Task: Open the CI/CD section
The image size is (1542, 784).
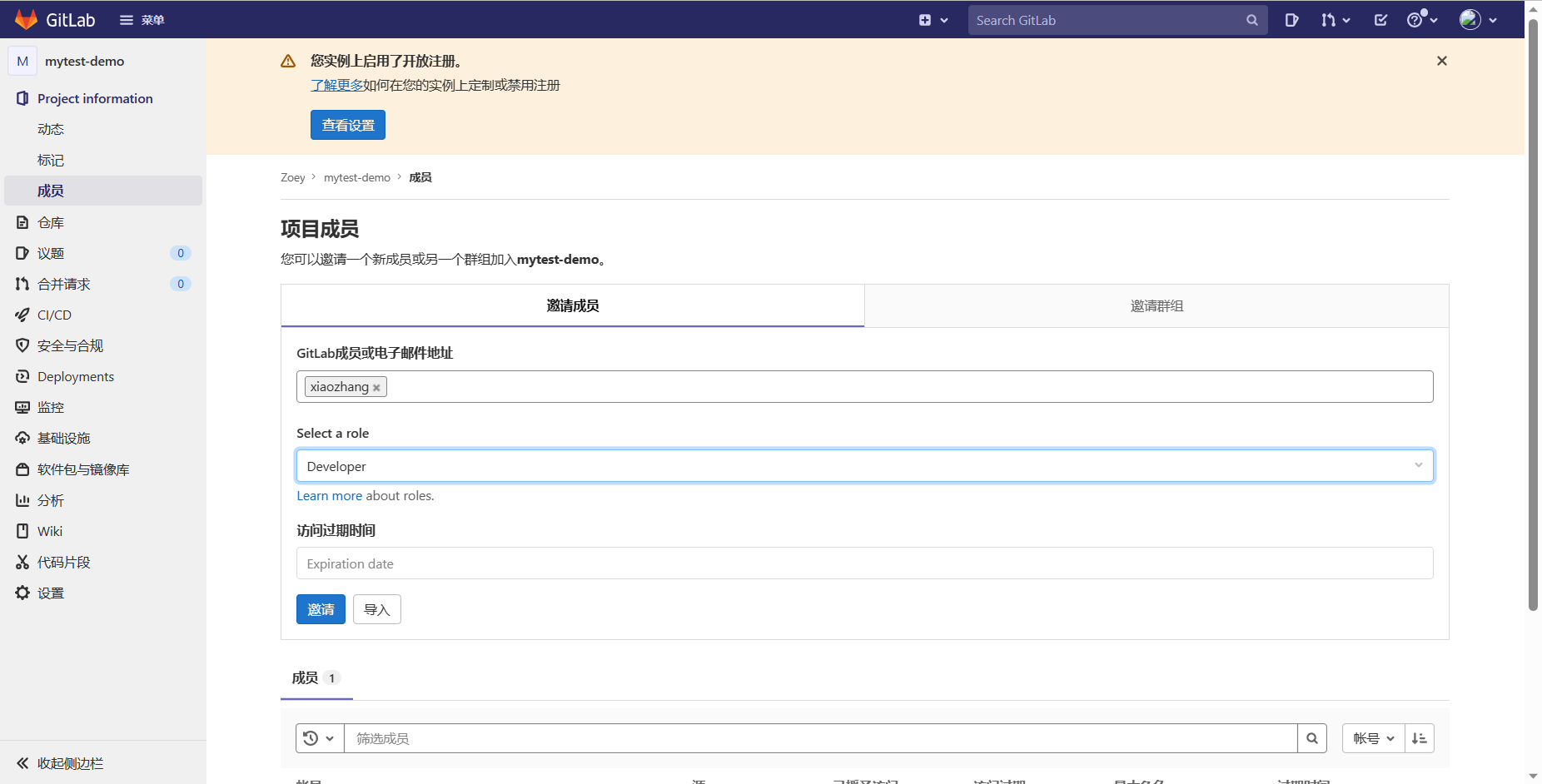Action: point(54,315)
